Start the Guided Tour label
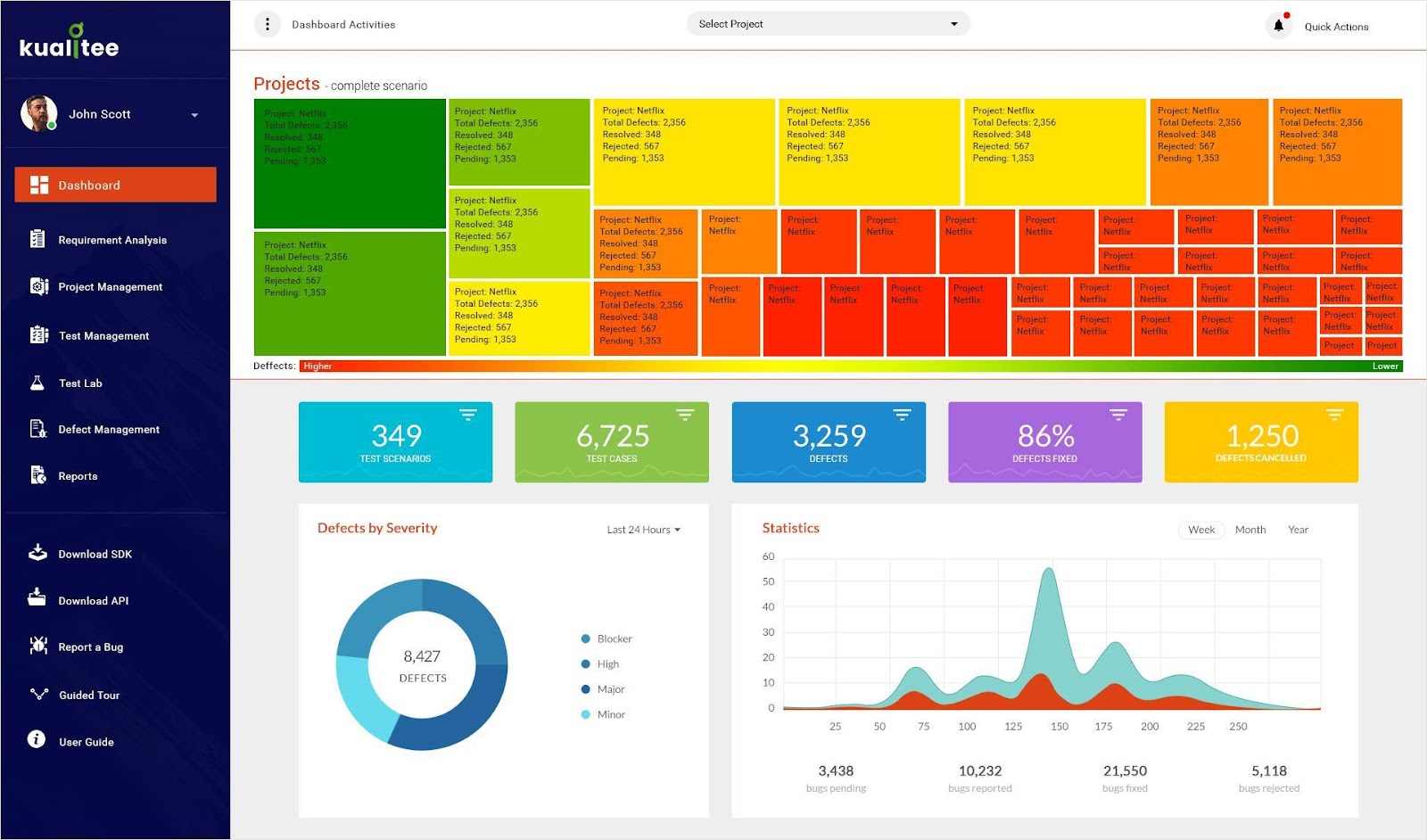Viewport: 1427px width, 840px height. pos(89,696)
